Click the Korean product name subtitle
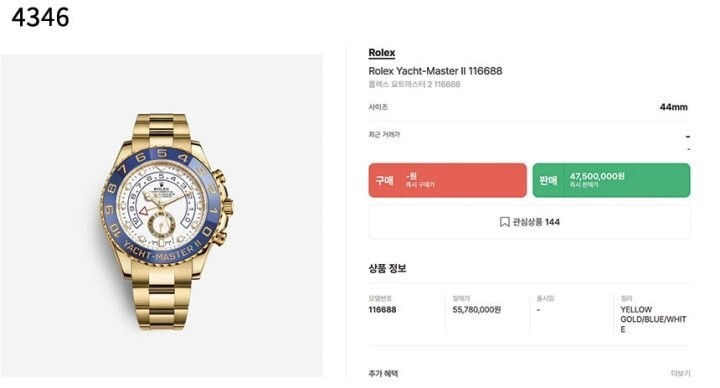Image resolution: width=720 pixels, height=388 pixels. [414, 84]
